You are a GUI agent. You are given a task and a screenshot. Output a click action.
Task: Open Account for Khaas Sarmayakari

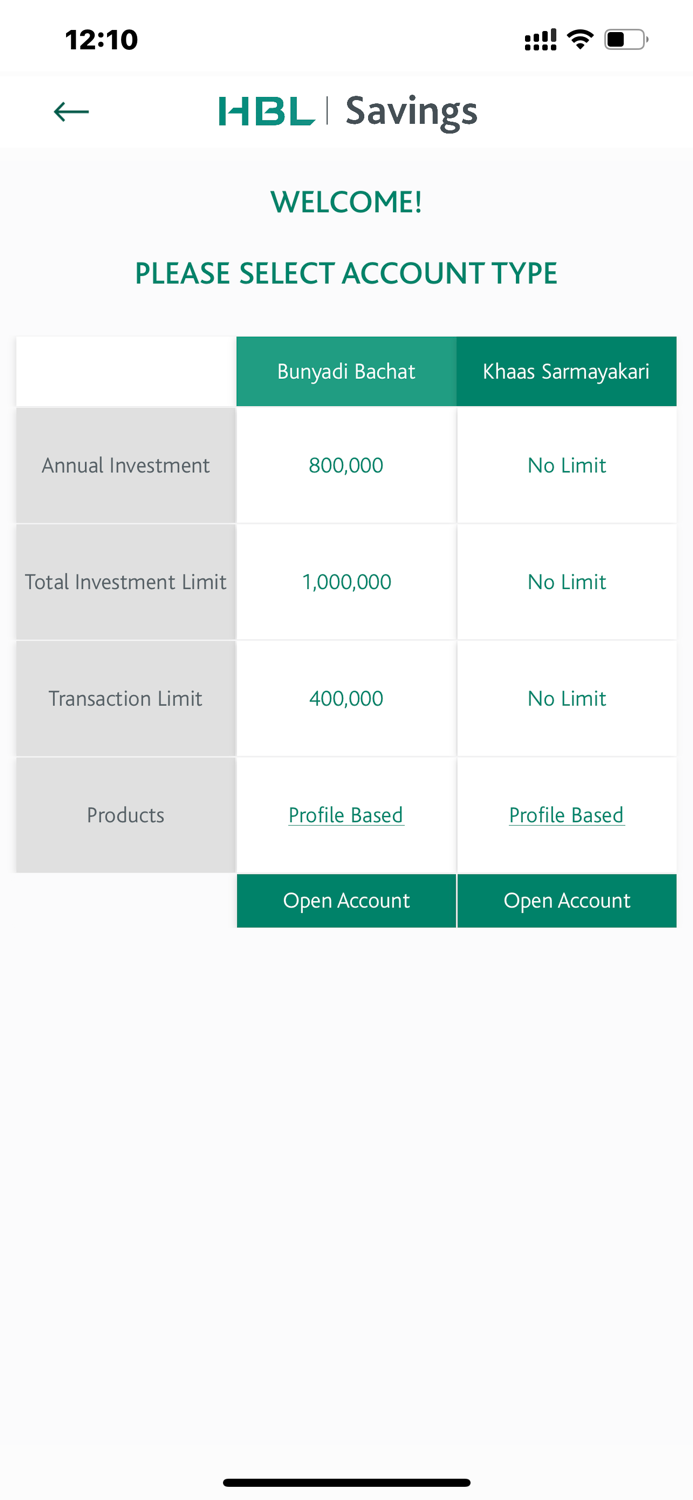pyautogui.click(x=566, y=900)
